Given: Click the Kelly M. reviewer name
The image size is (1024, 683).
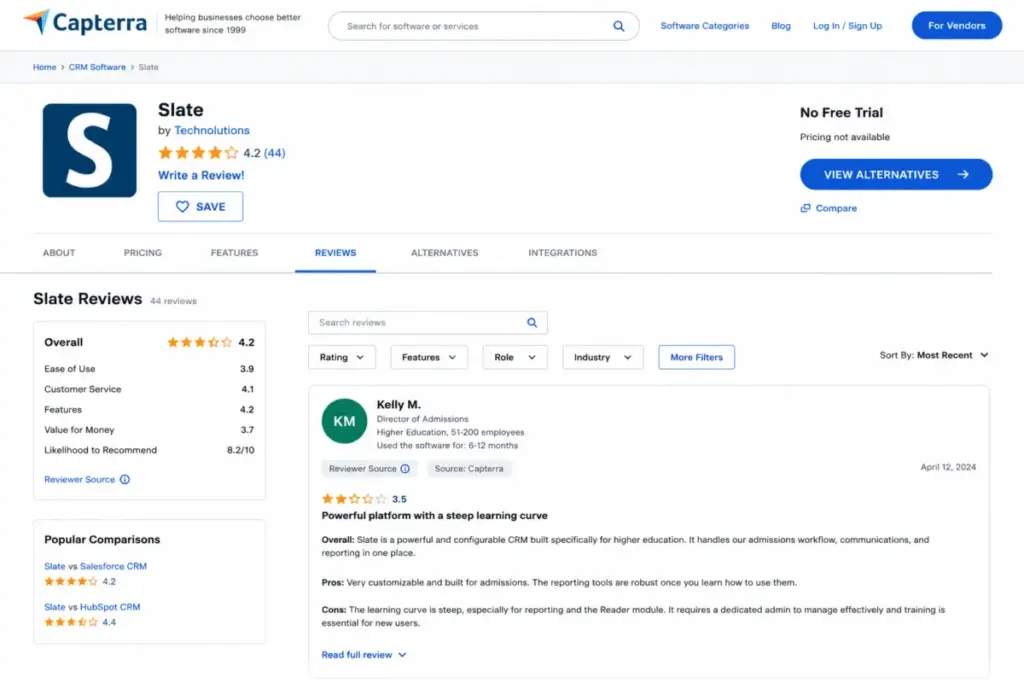Looking at the screenshot, I should coord(398,405).
